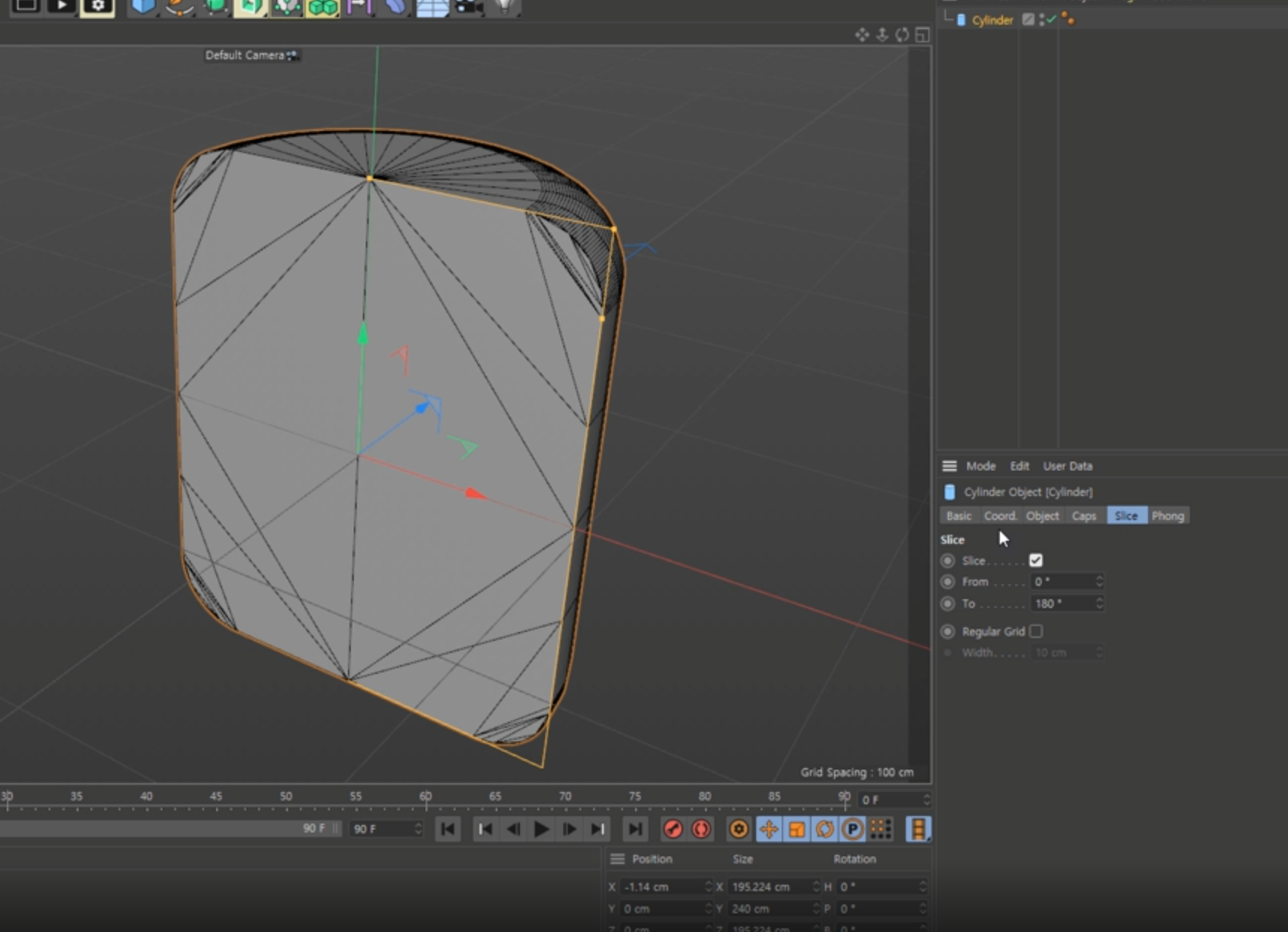Open the User Data menu
This screenshot has width=1288, height=932.
(x=1067, y=466)
